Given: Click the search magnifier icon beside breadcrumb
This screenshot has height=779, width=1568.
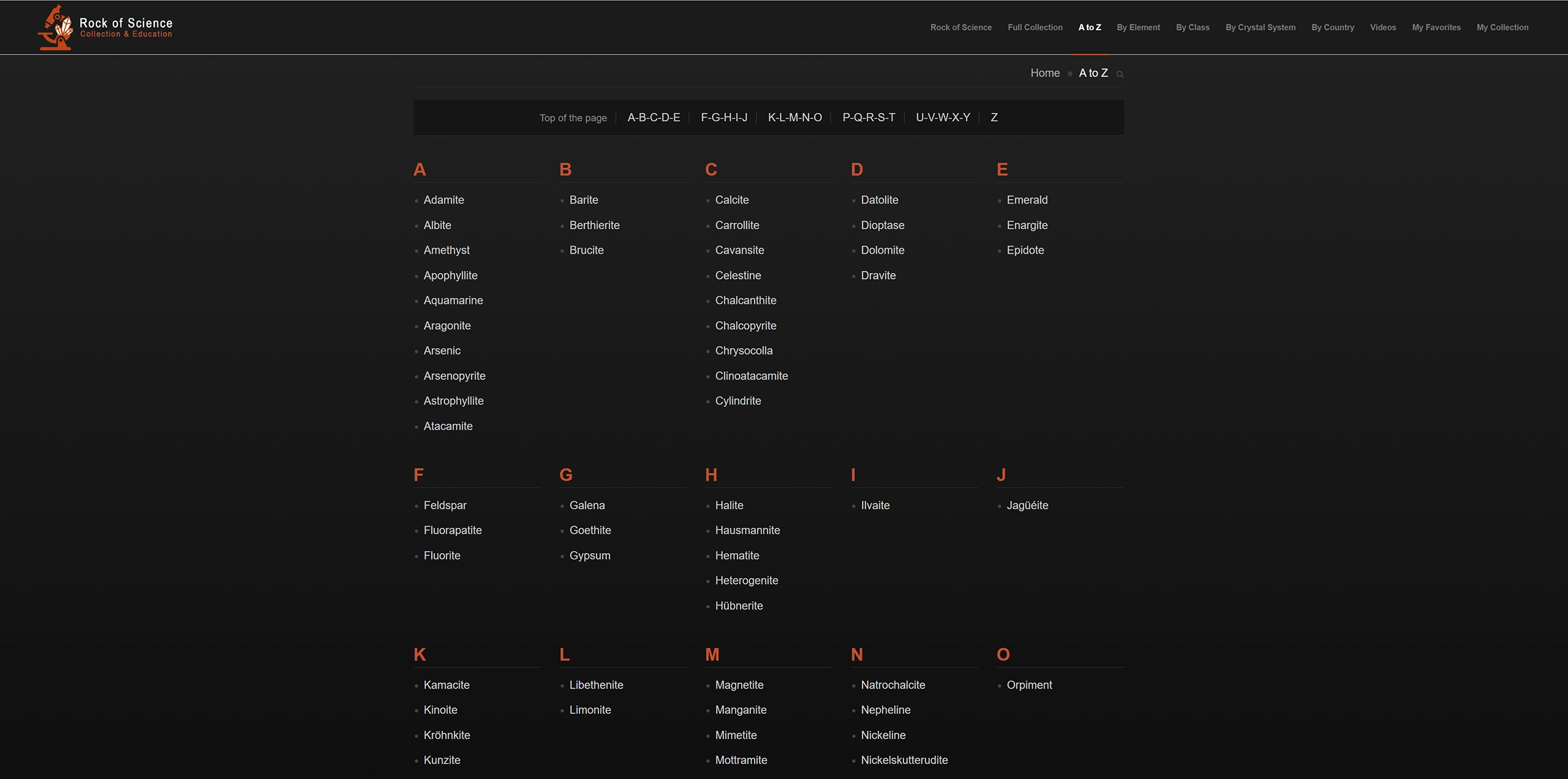Looking at the screenshot, I should 1120,74.
